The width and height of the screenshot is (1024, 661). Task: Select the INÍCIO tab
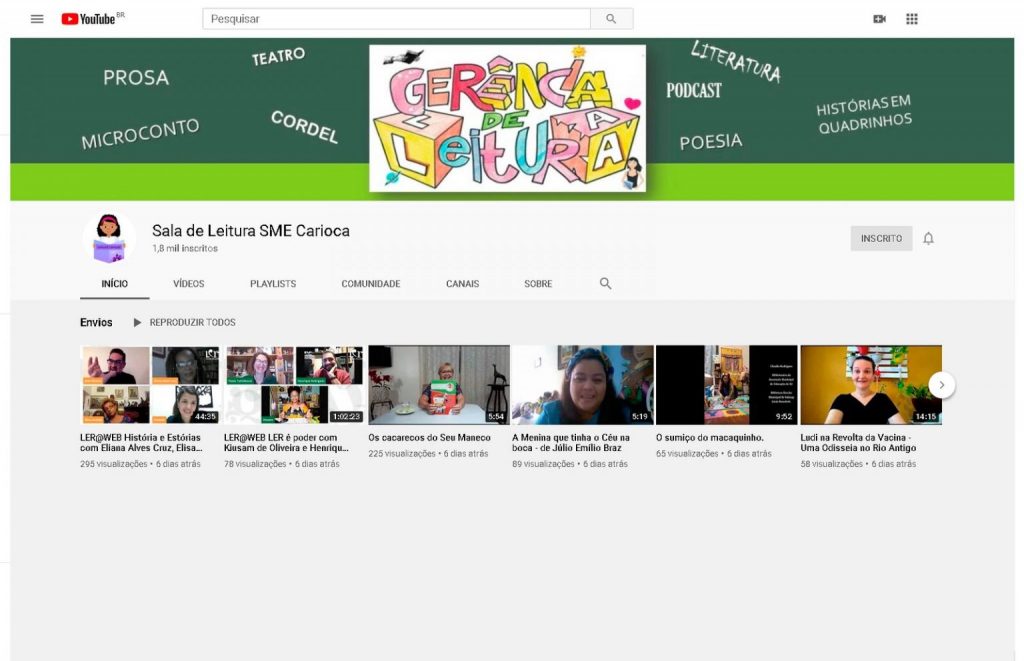114,283
